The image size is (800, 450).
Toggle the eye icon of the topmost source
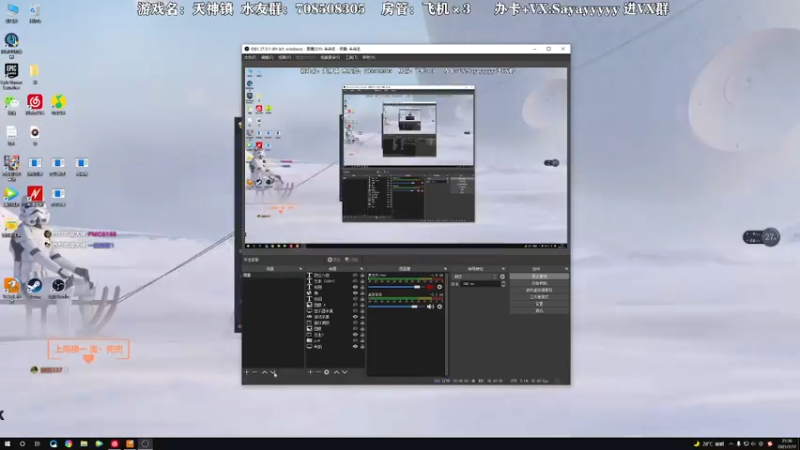355,276
